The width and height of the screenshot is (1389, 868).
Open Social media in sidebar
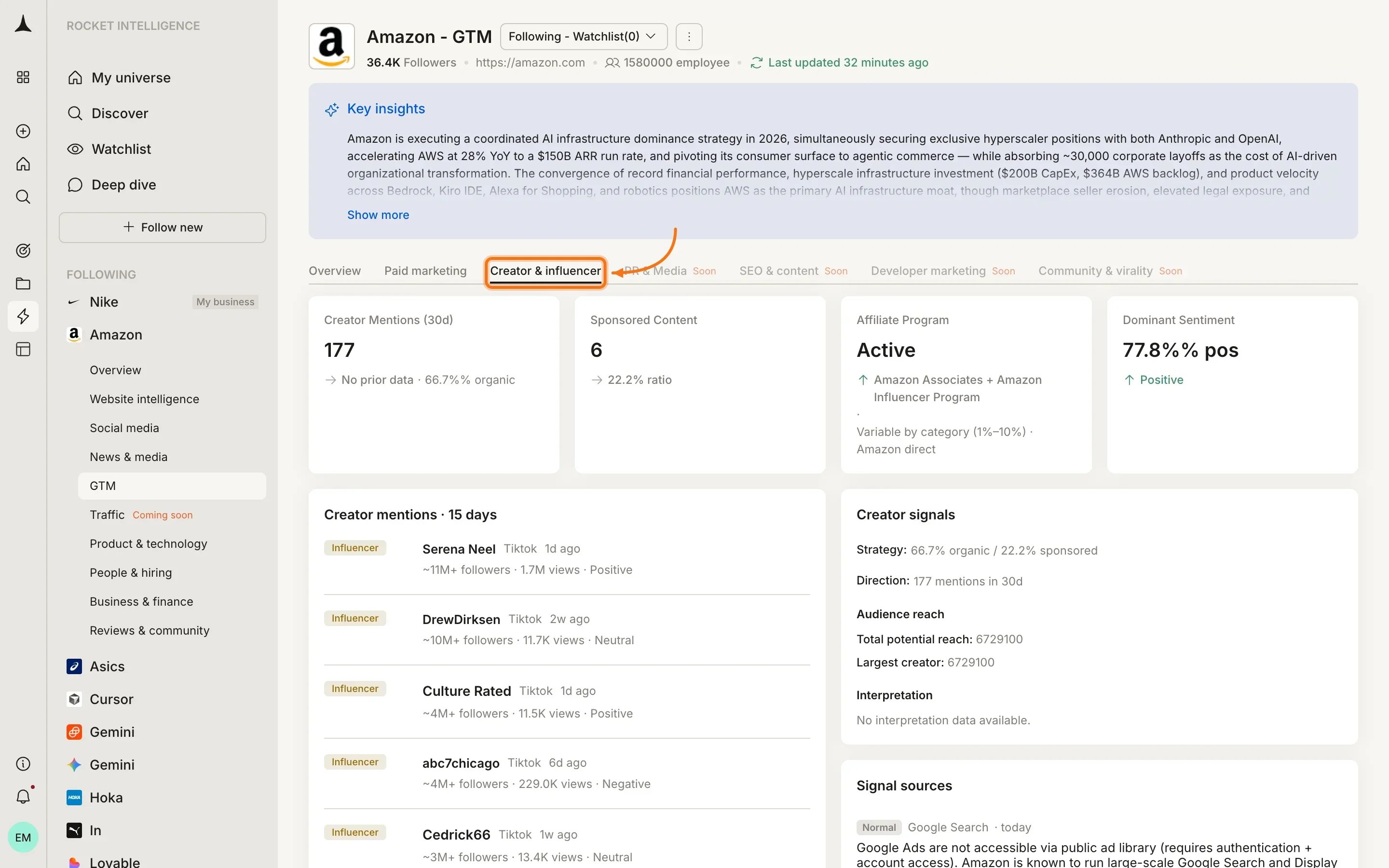click(x=124, y=428)
